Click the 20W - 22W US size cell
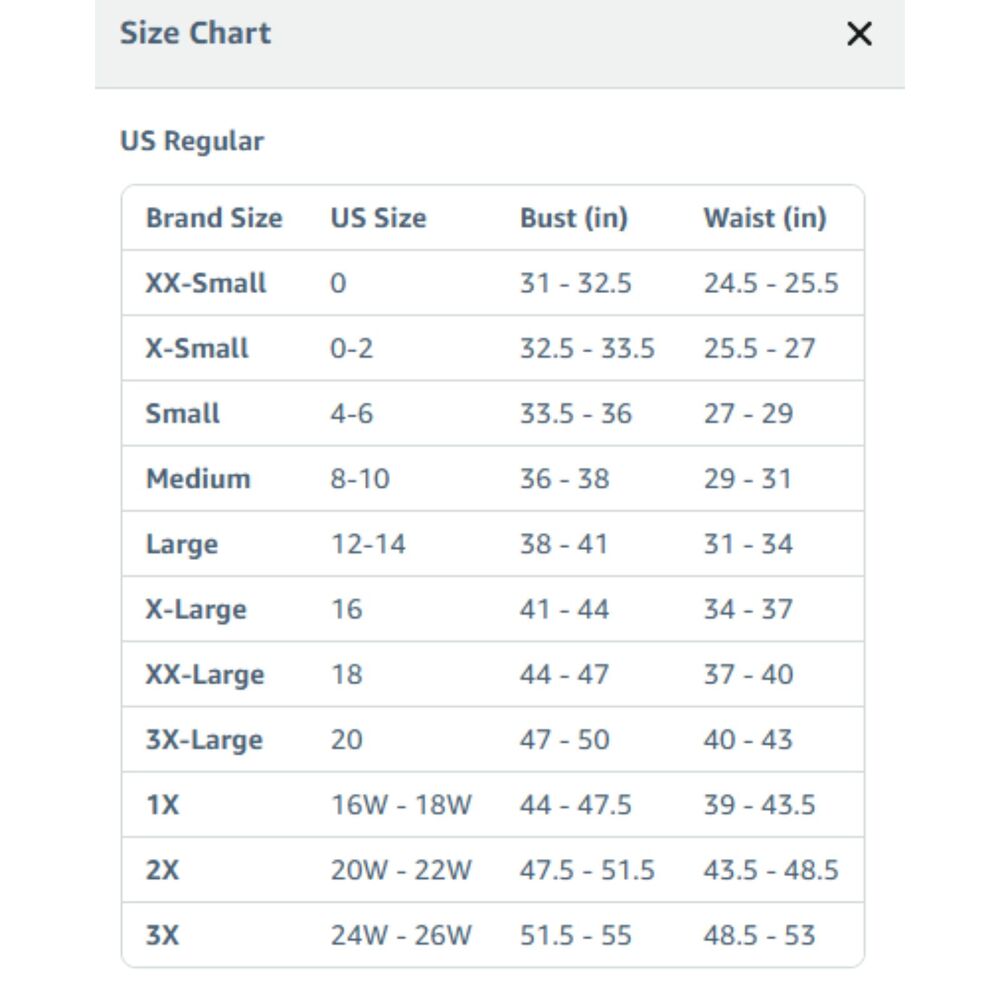The image size is (1000, 1000). [401, 870]
